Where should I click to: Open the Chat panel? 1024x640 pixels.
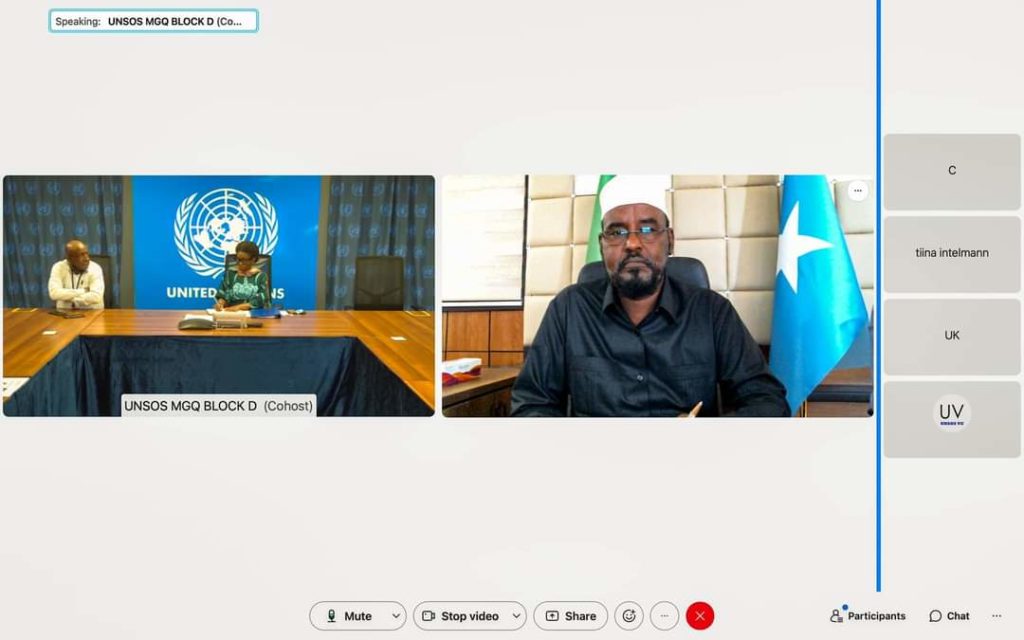(x=948, y=616)
